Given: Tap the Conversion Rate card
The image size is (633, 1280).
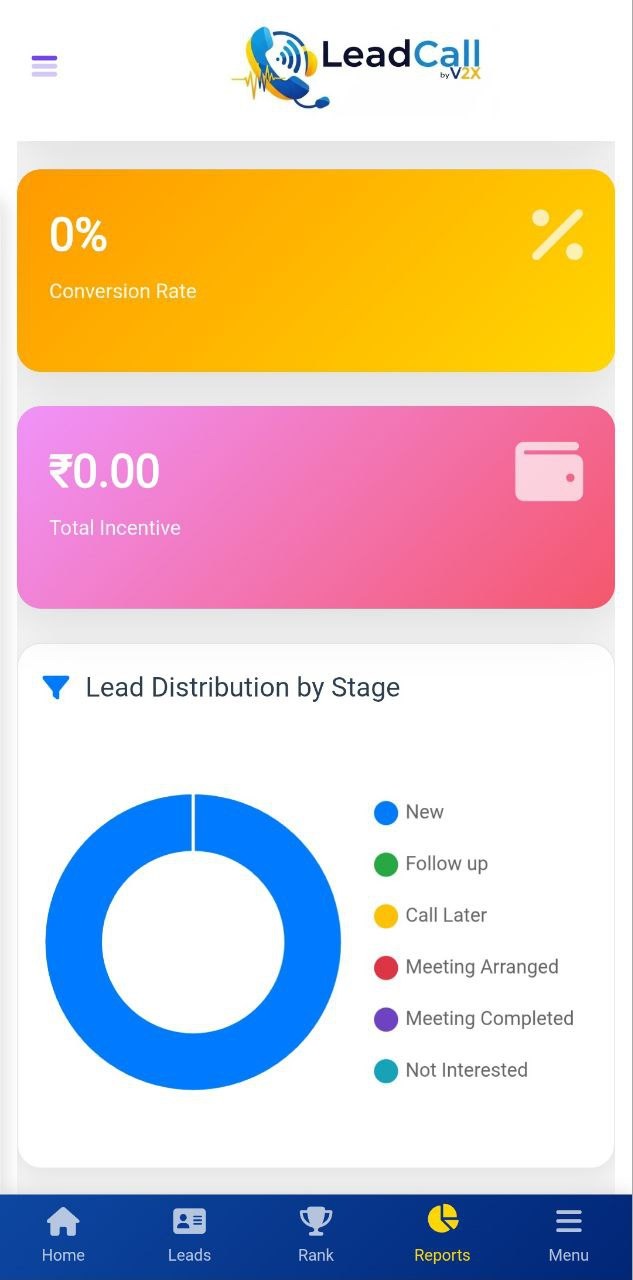Looking at the screenshot, I should pos(316,268).
